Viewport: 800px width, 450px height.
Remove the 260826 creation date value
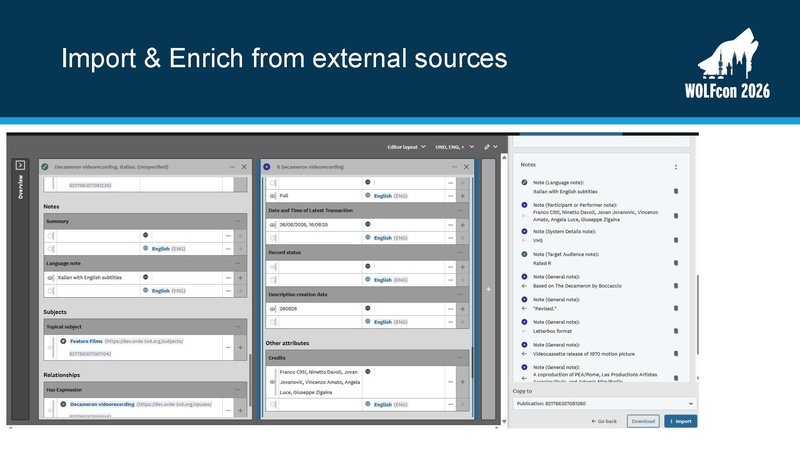[x=451, y=309]
